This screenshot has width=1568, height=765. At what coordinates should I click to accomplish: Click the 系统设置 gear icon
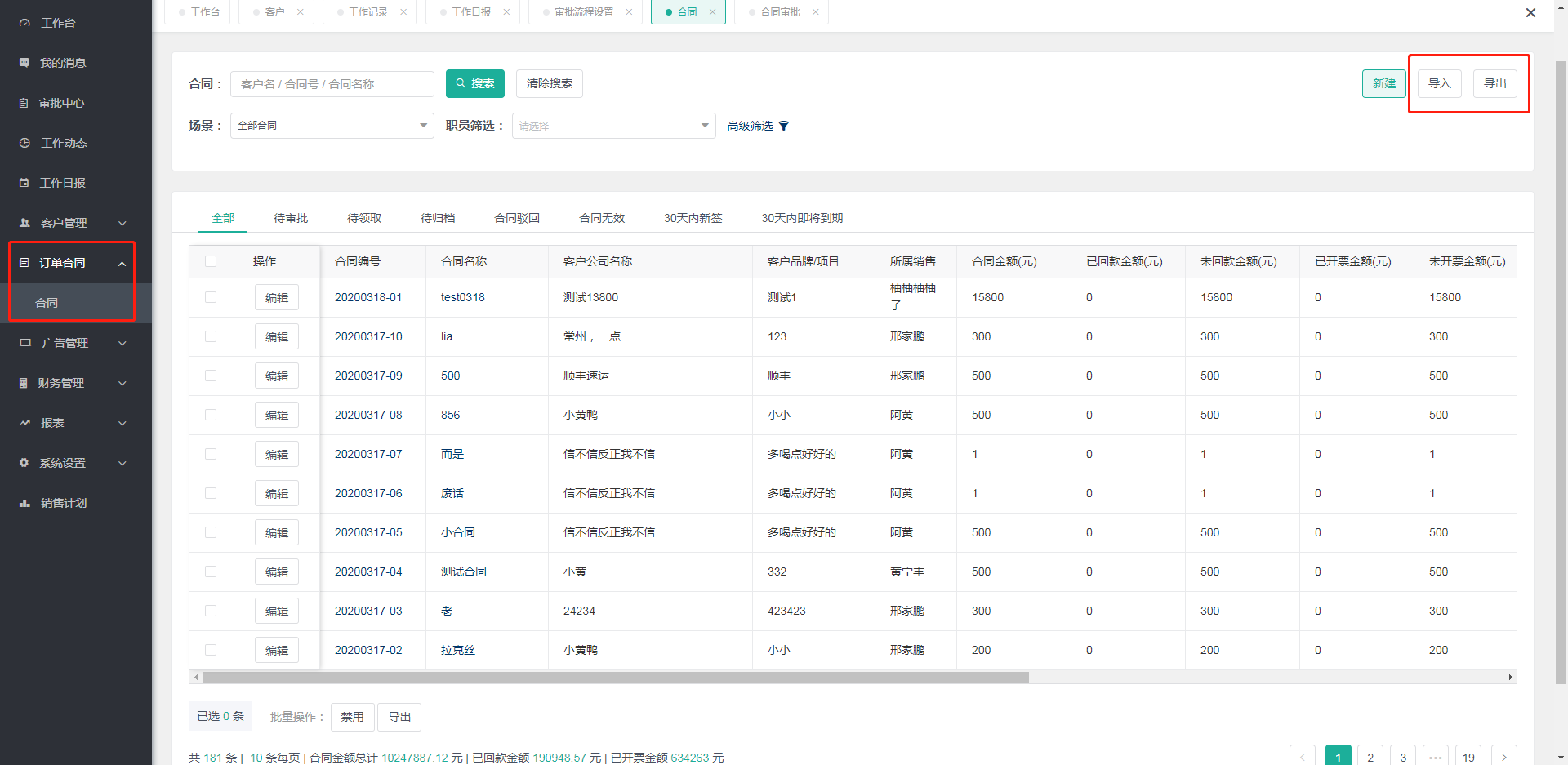(x=24, y=463)
